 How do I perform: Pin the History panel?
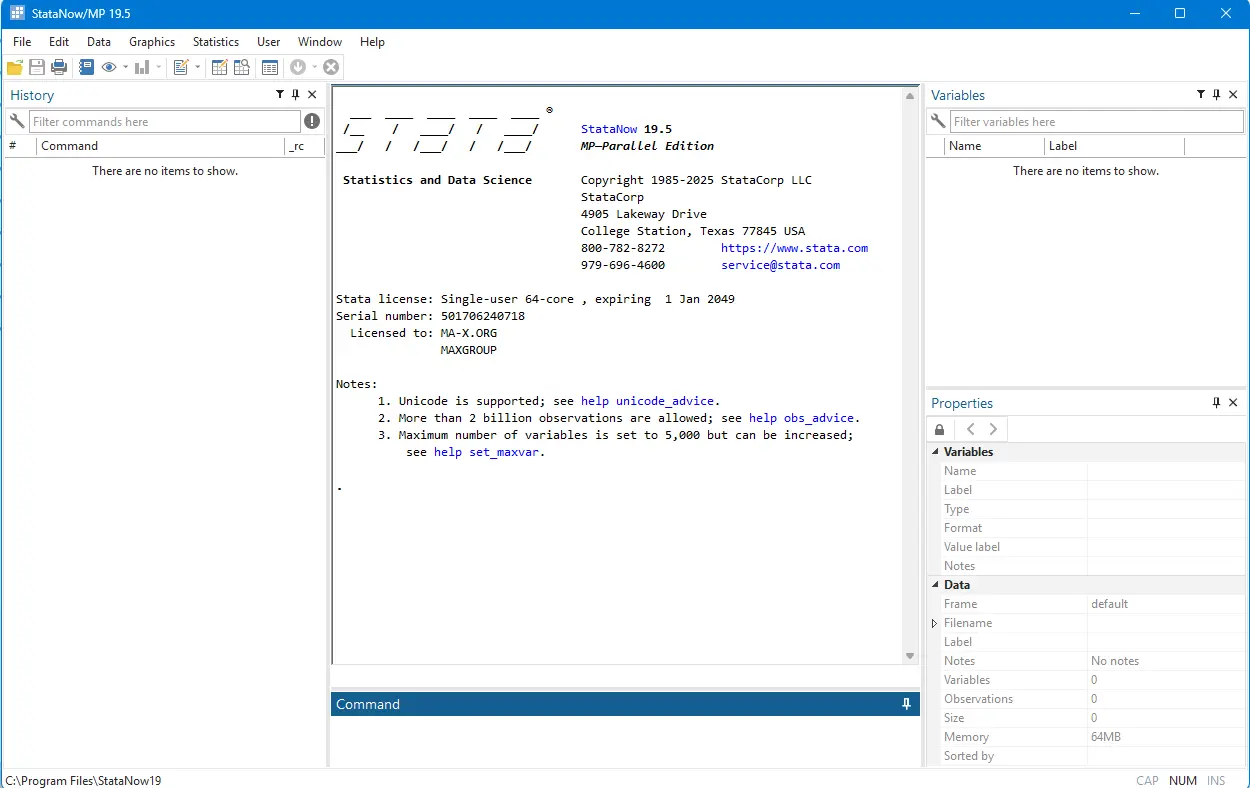click(x=295, y=94)
